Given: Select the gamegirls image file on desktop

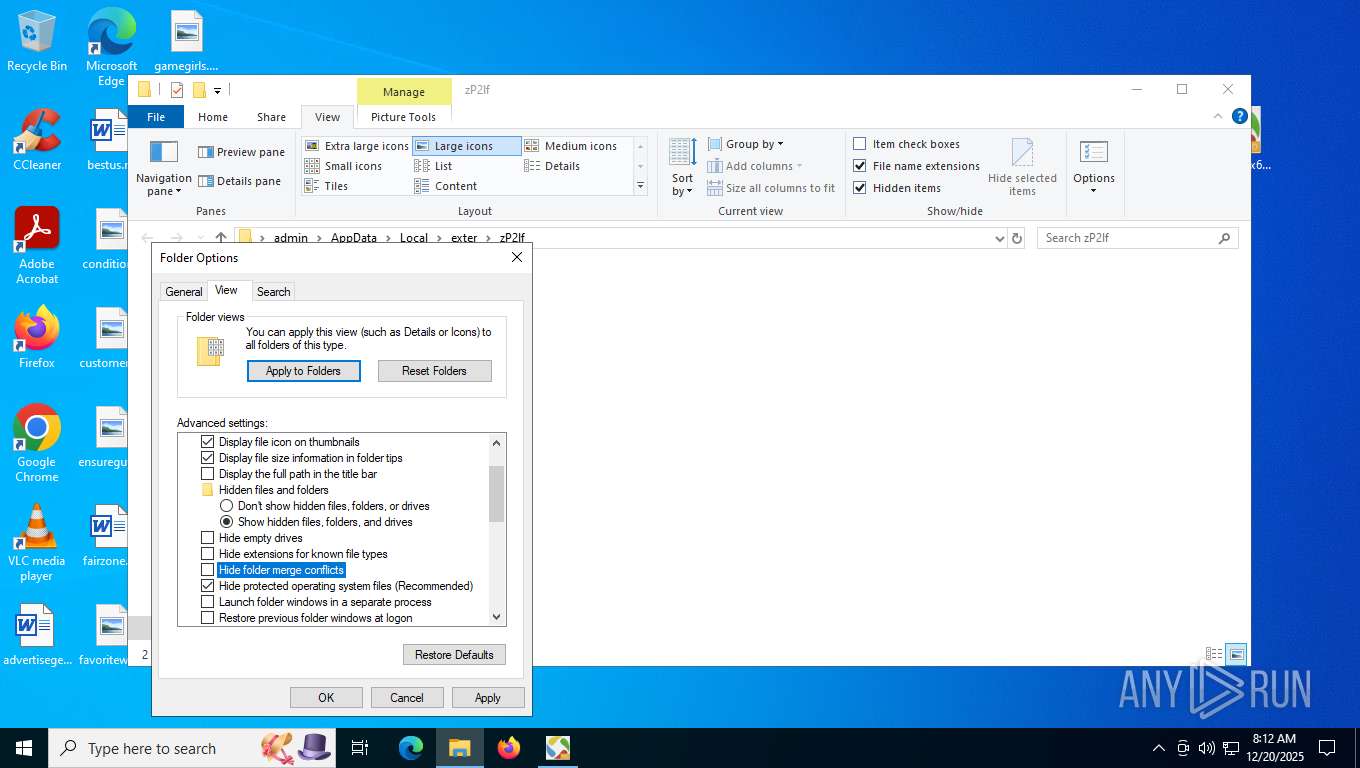Looking at the screenshot, I should [186, 41].
